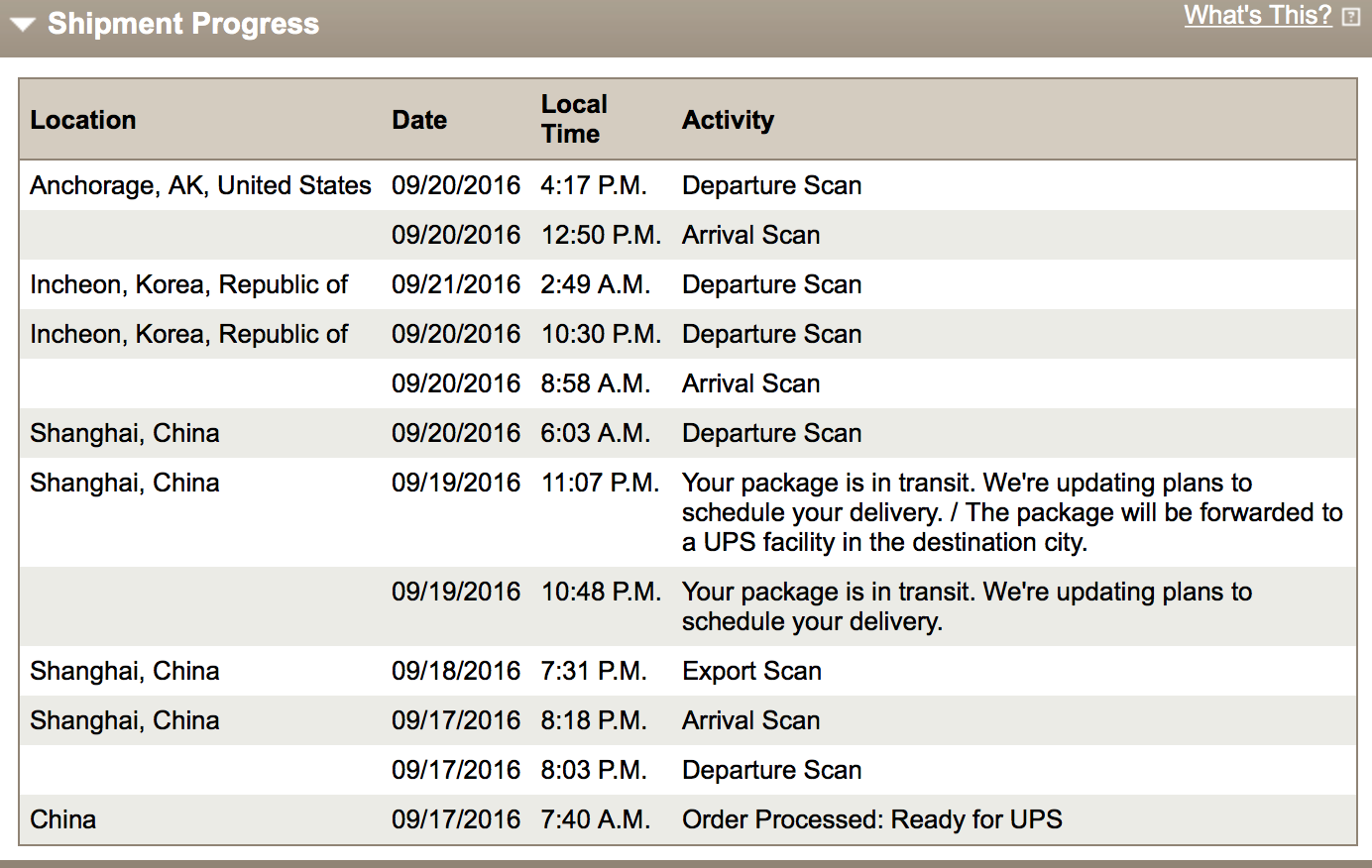
Task: Click the 10:48 P.M. in-transit message
Action: point(967,606)
